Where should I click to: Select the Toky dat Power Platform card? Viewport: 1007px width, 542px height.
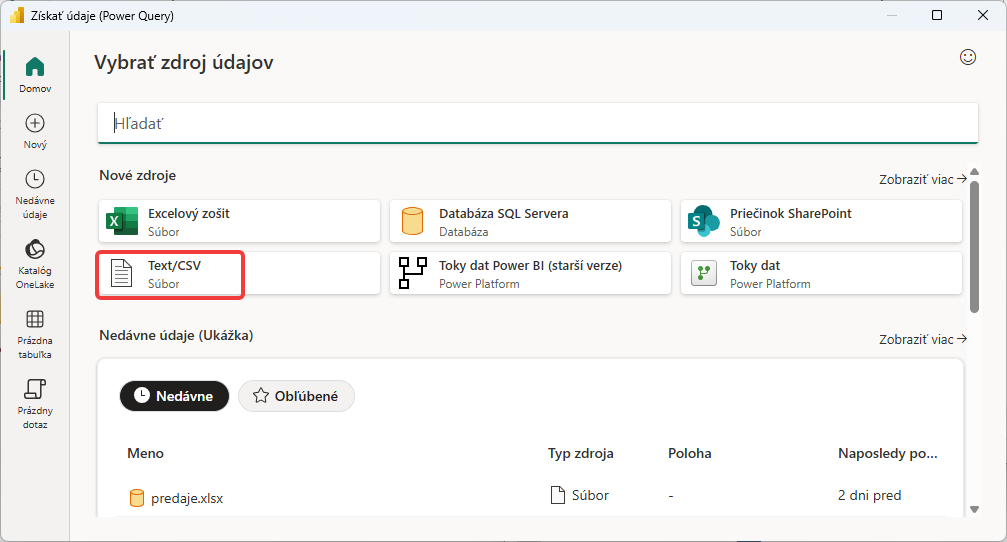tap(821, 274)
